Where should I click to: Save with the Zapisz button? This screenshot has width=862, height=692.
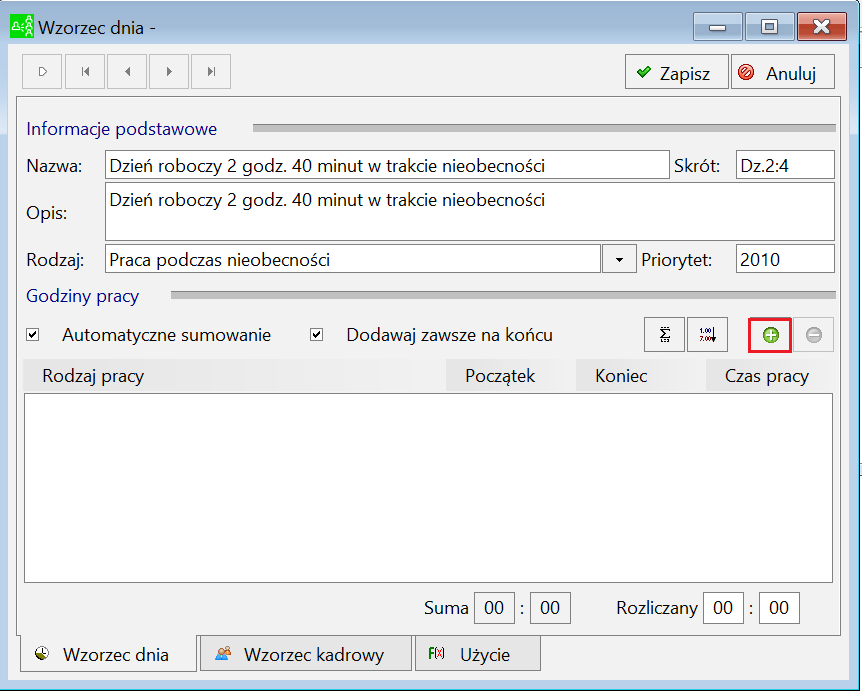tap(677, 72)
